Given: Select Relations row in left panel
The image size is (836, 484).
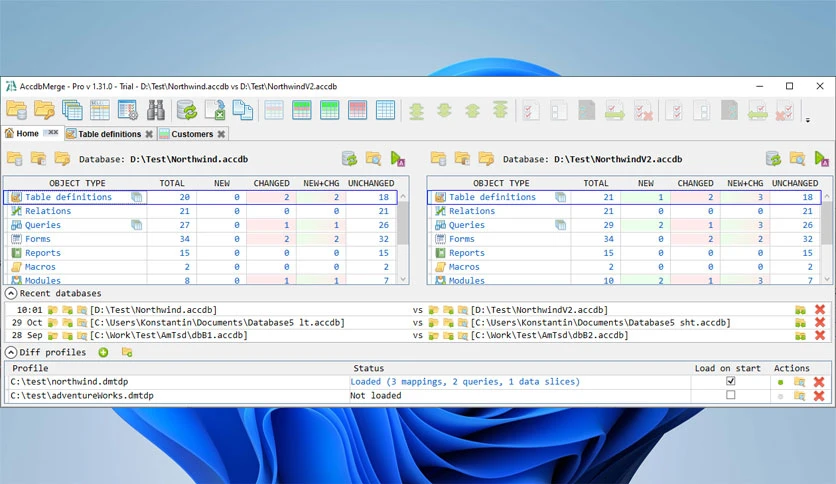Looking at the screenshot, I should [200, 211].
